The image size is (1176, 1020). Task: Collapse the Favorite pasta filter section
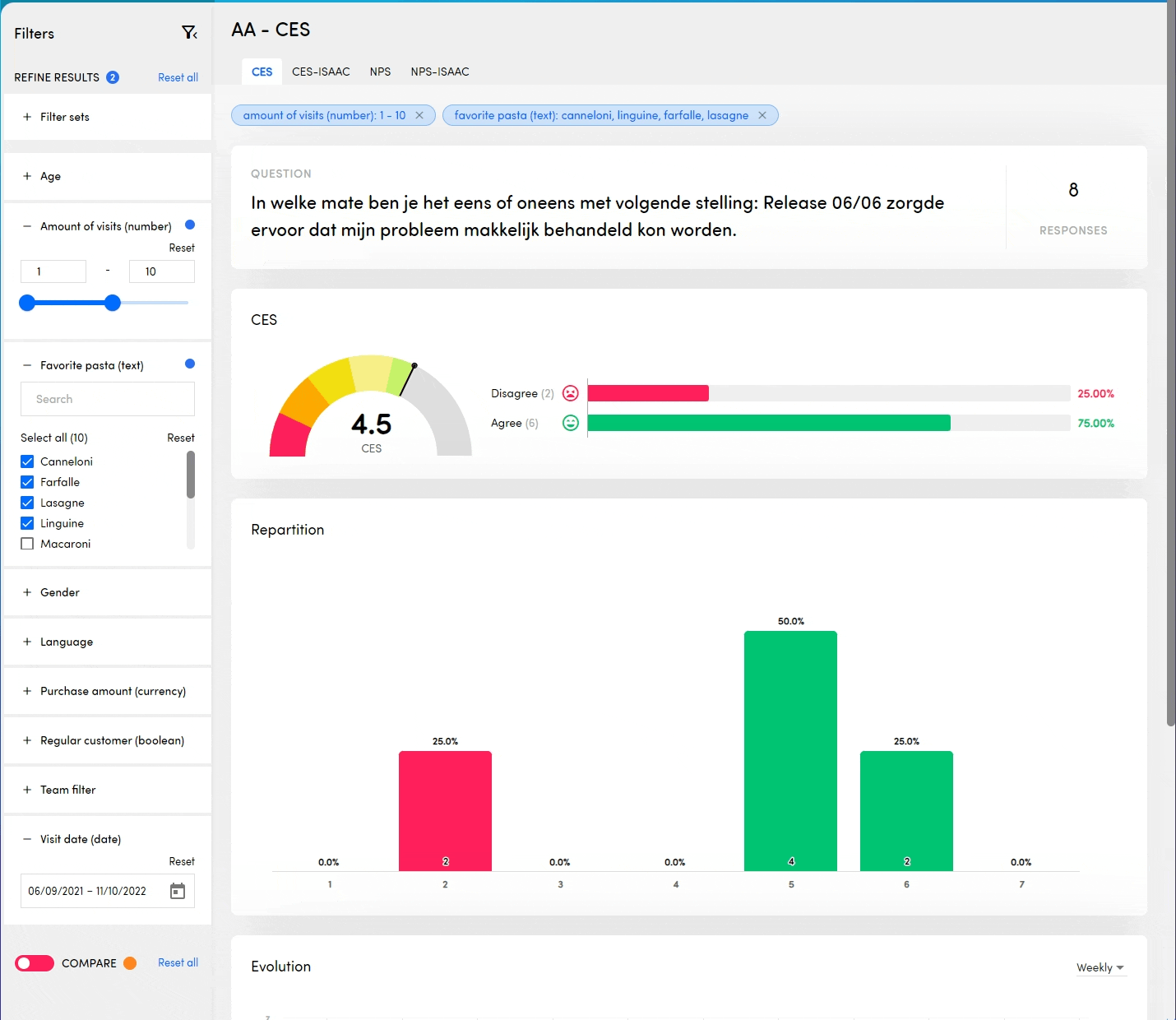(27, 365)
